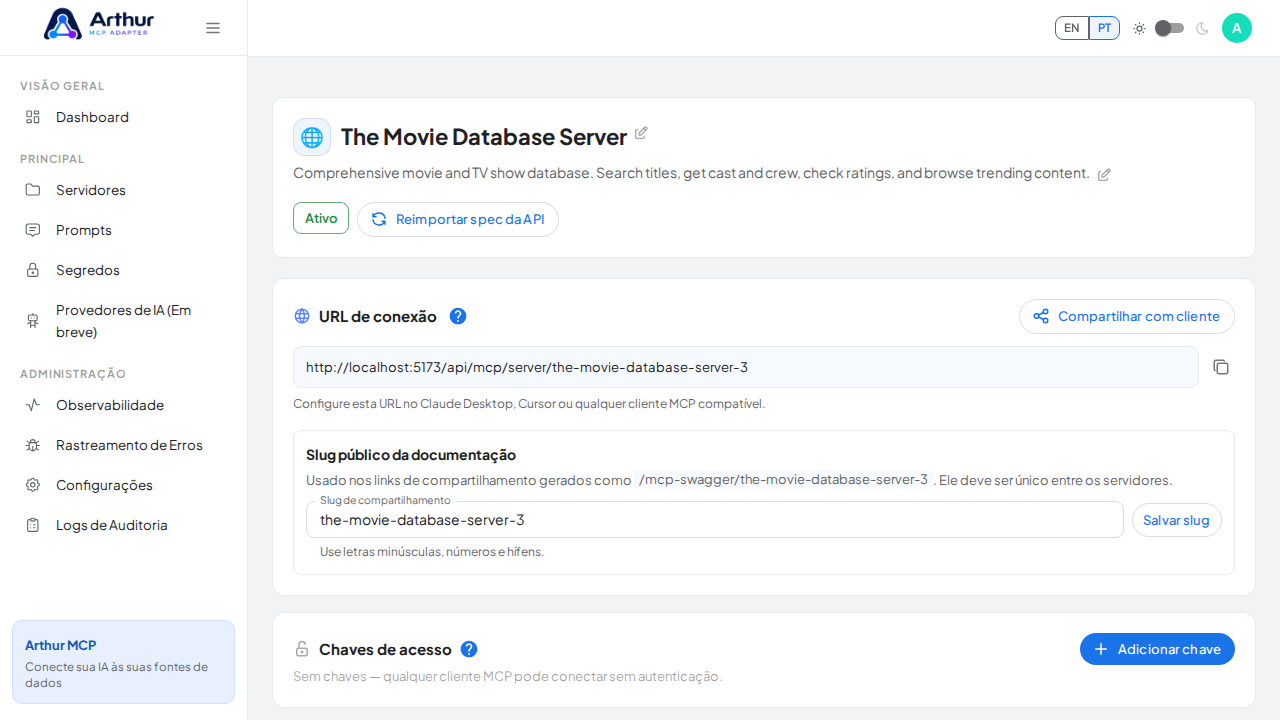Open the Prompts section
The image size is (1280, 720).
pyautogui.click(x=123, y=230)
